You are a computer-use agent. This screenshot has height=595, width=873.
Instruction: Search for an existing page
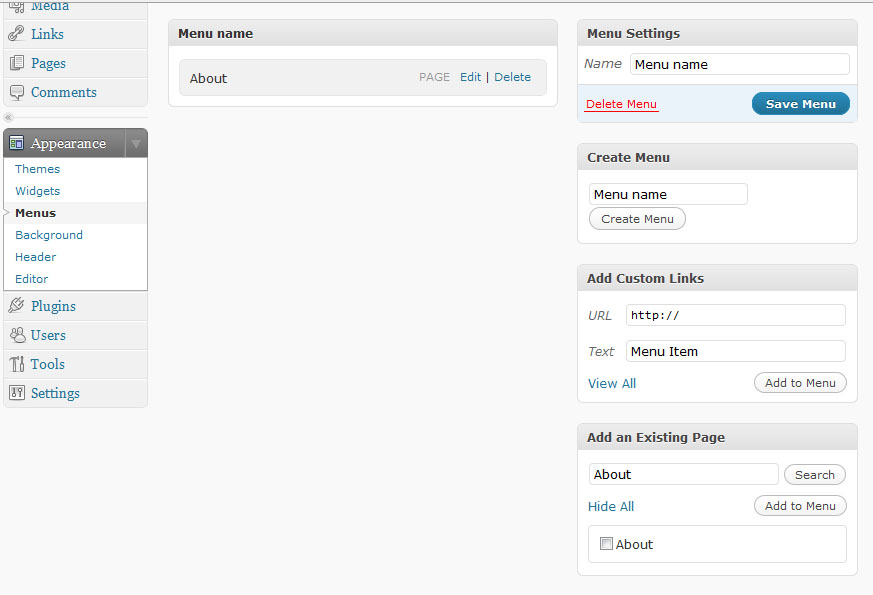coord(815,475)
